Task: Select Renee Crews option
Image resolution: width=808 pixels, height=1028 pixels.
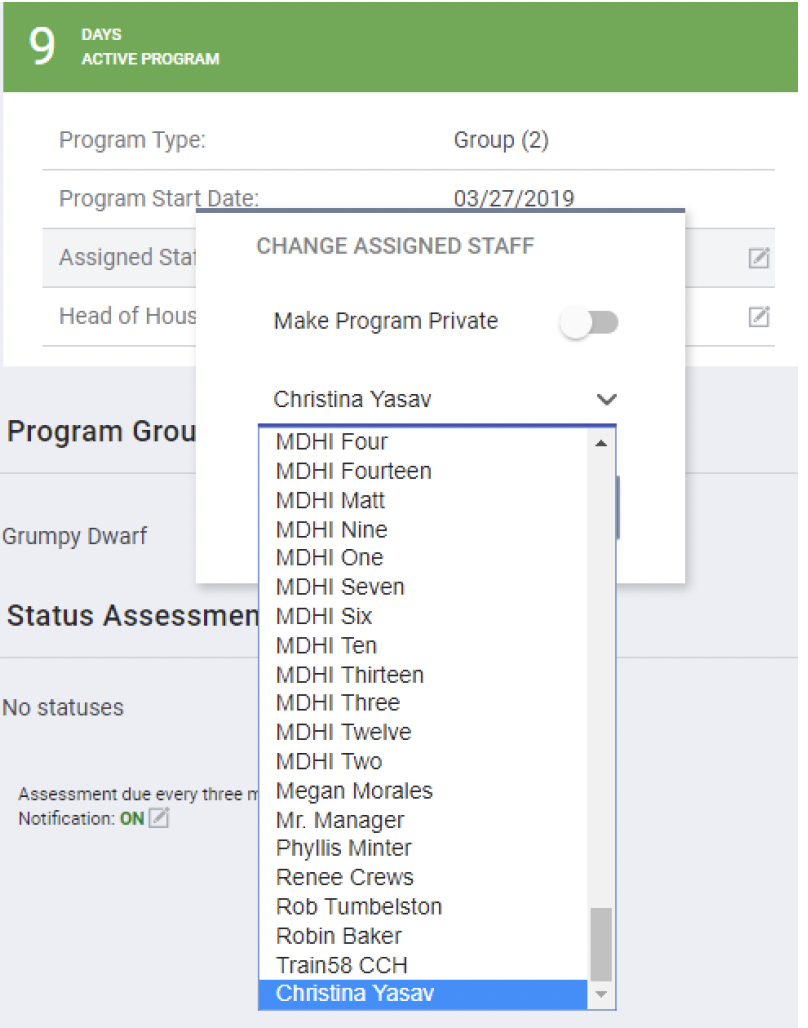Action: pos(344,877)
